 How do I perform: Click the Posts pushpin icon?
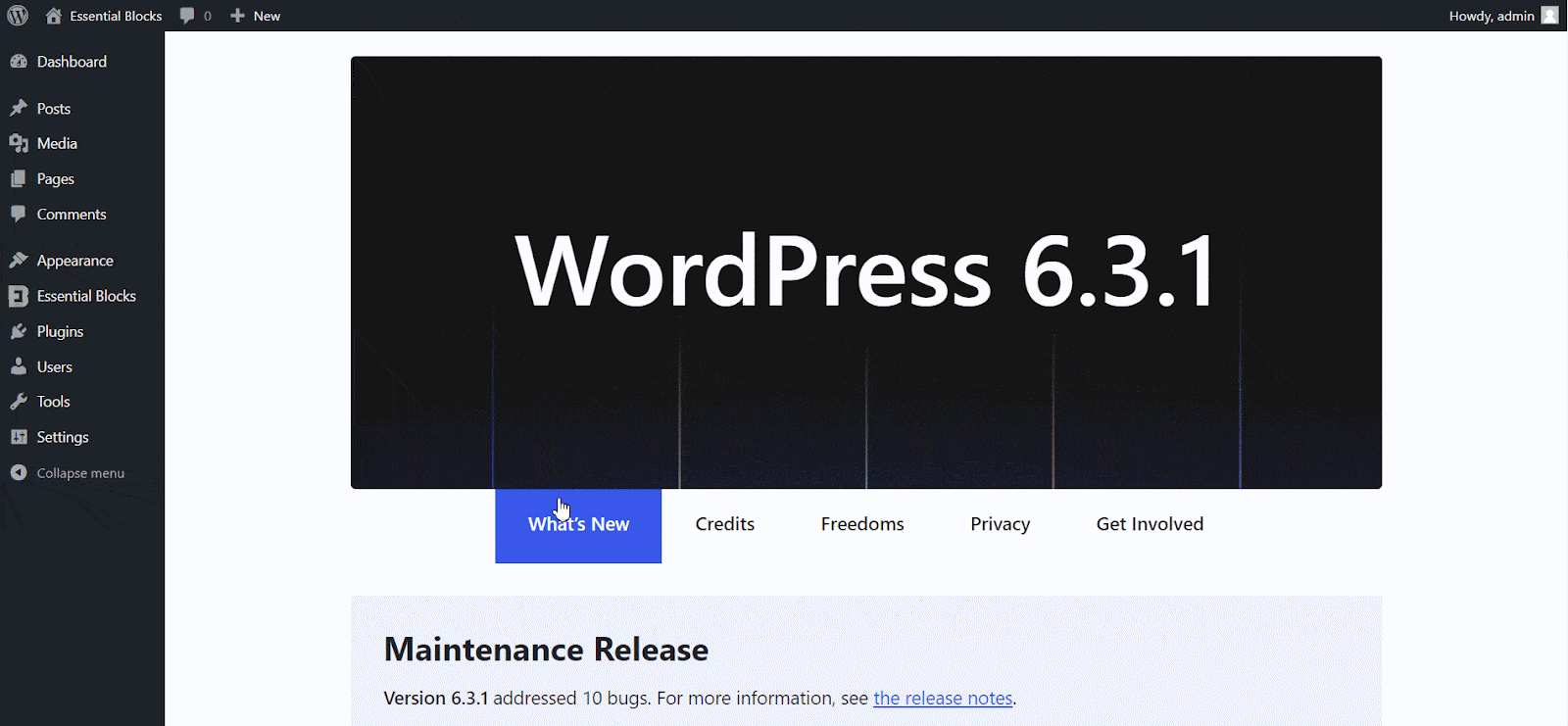pos(19,109)
